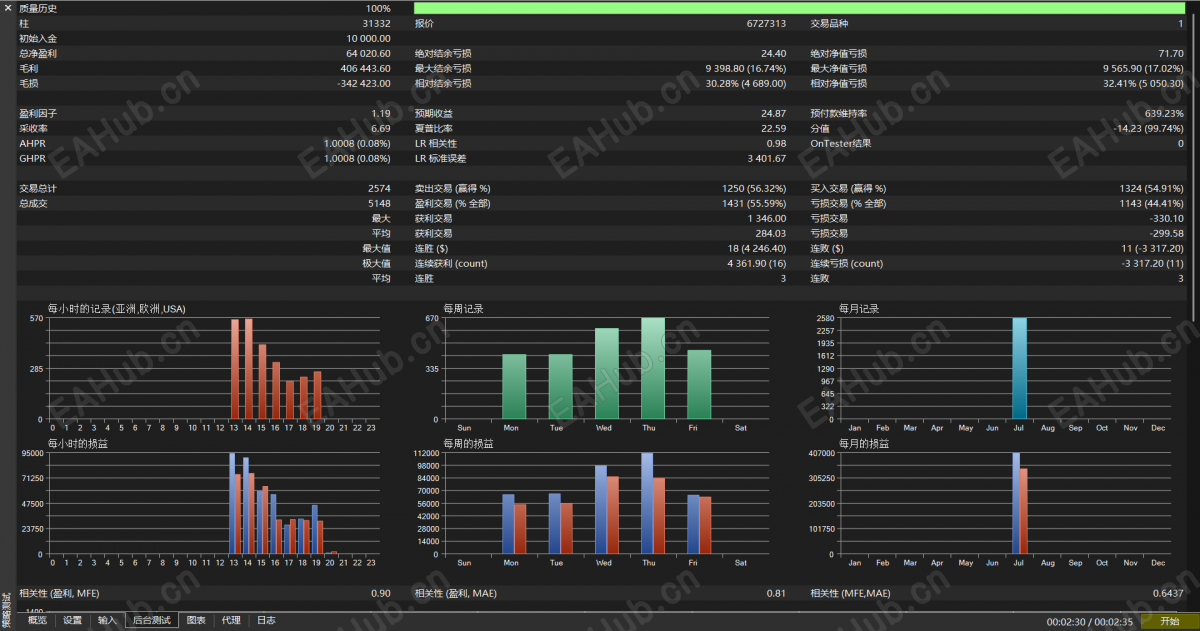Viewport: 1200px width, 631px height.
Task: Click the OnTester结果 label
Action: click(x=839, y=143)
